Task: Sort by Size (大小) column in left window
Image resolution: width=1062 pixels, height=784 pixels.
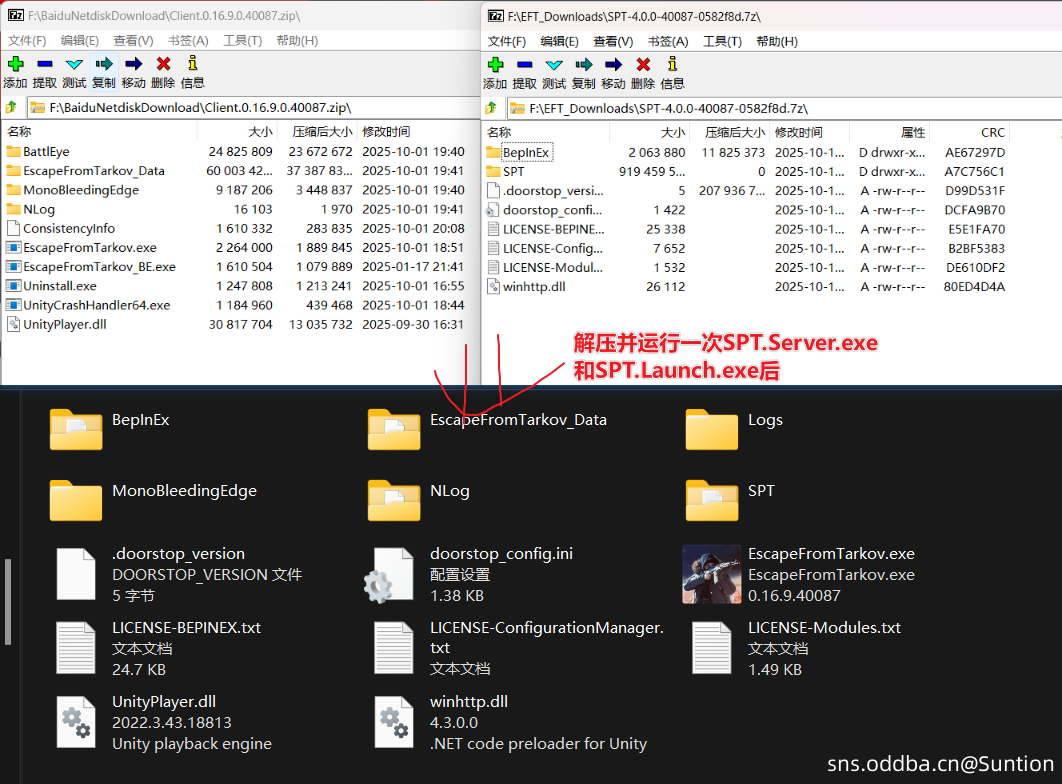Action: pyautogui.click(x=260, y=132)
